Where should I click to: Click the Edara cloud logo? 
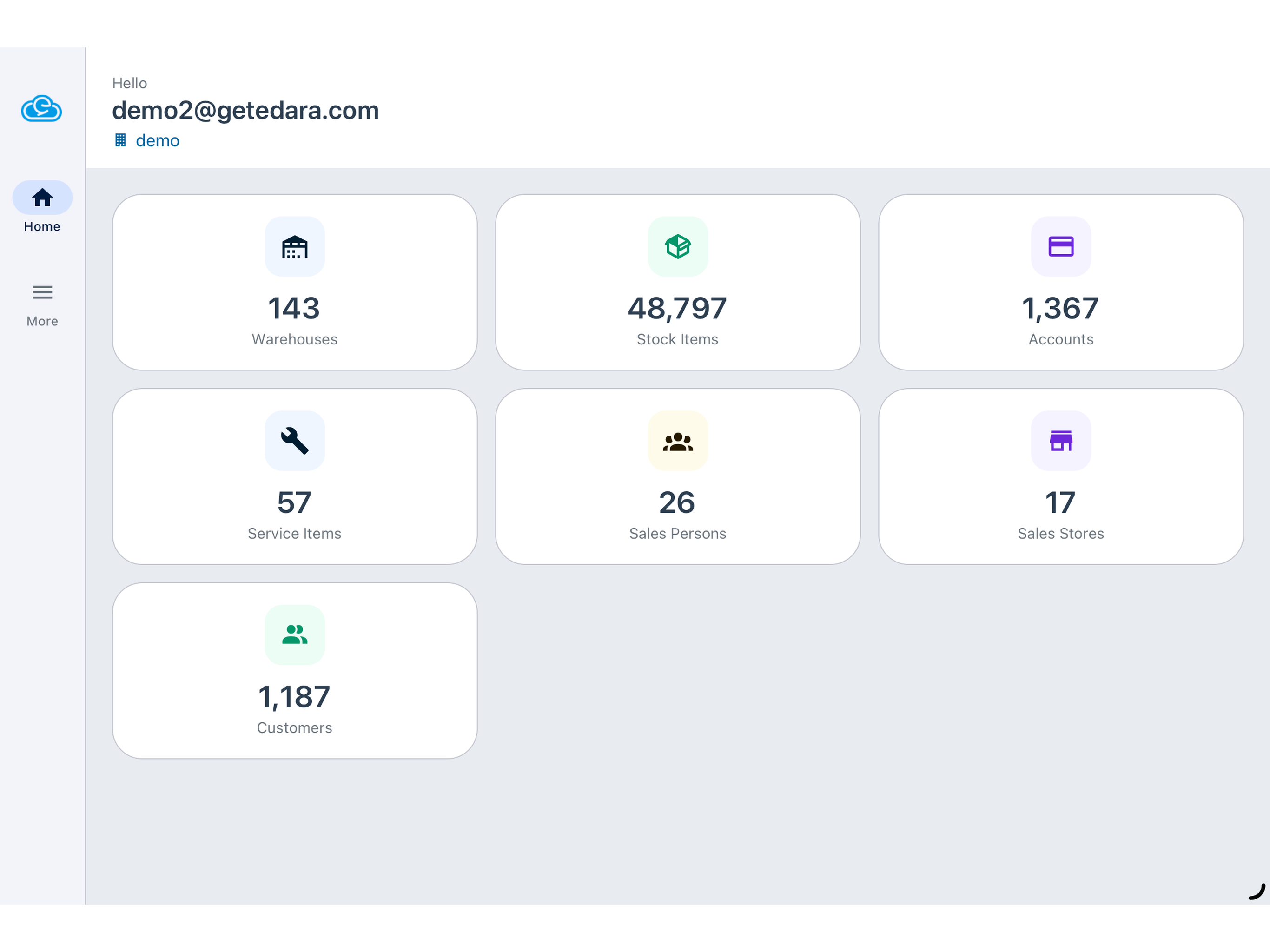41,108
